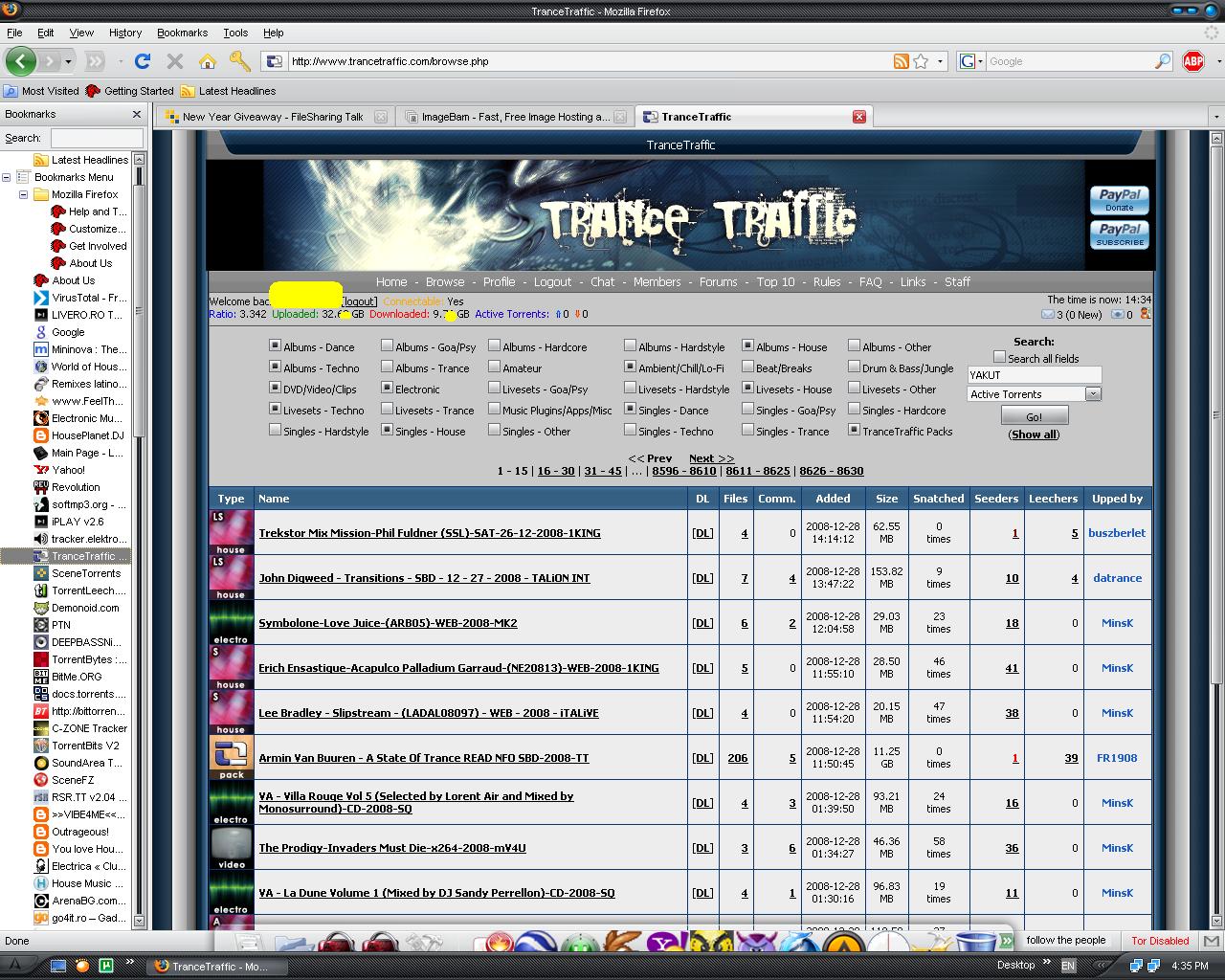Open the File menu
1225x980 pixels.
pos(14,33)
